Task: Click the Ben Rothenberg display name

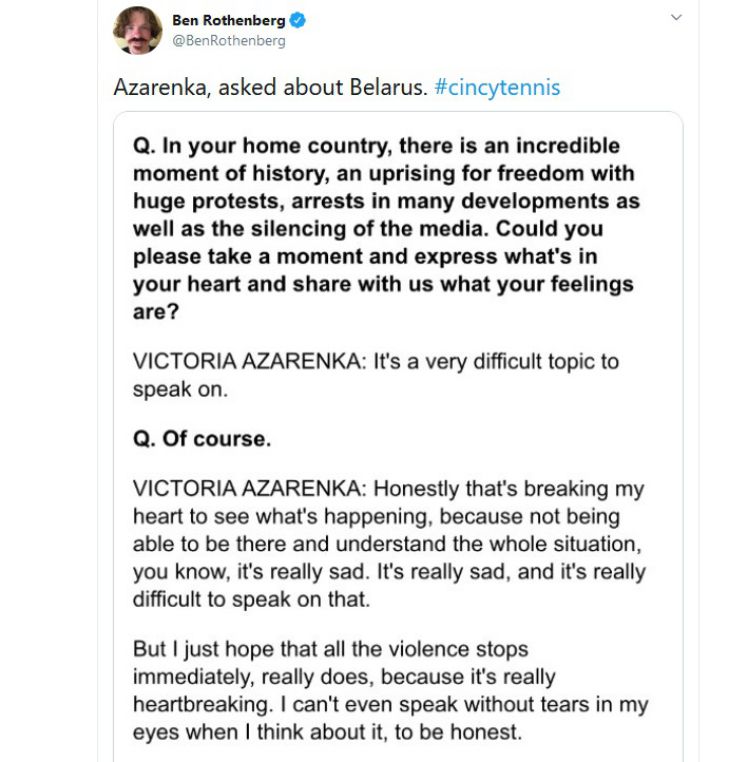Action: click(229, 19)
